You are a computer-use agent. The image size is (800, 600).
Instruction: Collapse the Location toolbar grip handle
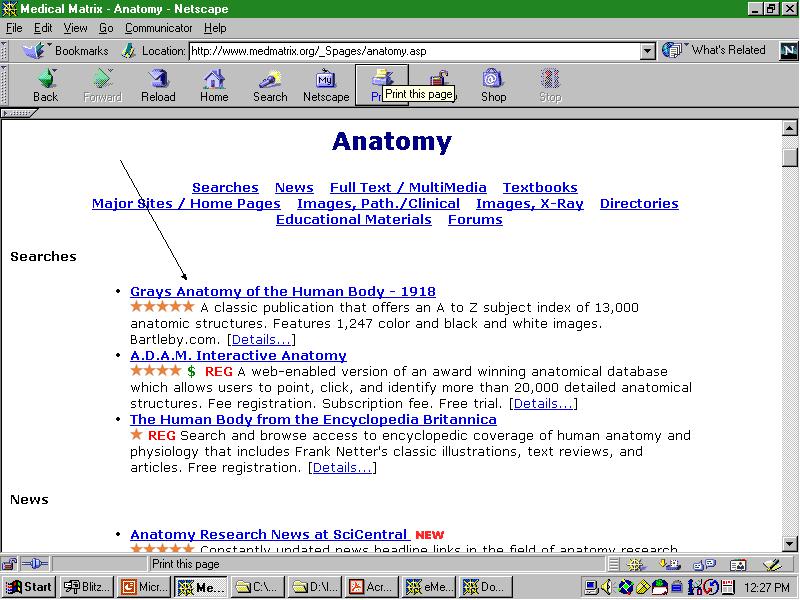[x=4, y=51]
